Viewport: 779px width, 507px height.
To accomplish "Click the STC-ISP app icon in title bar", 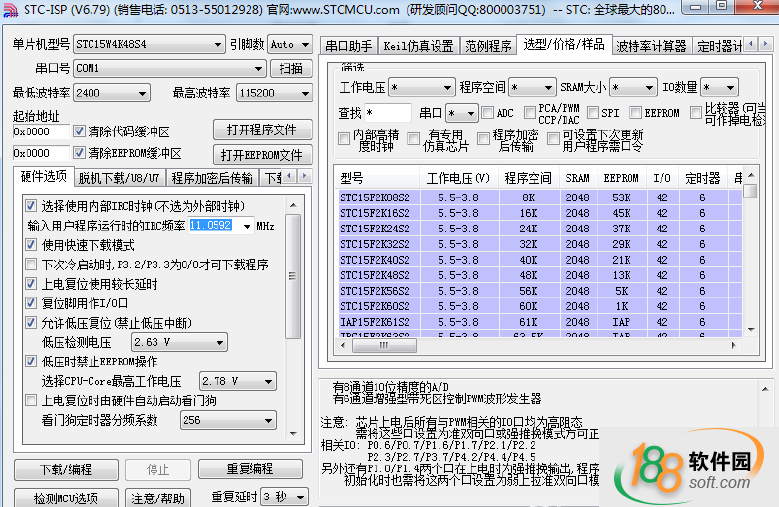I will pyautogui.click(x=10, y=10).
